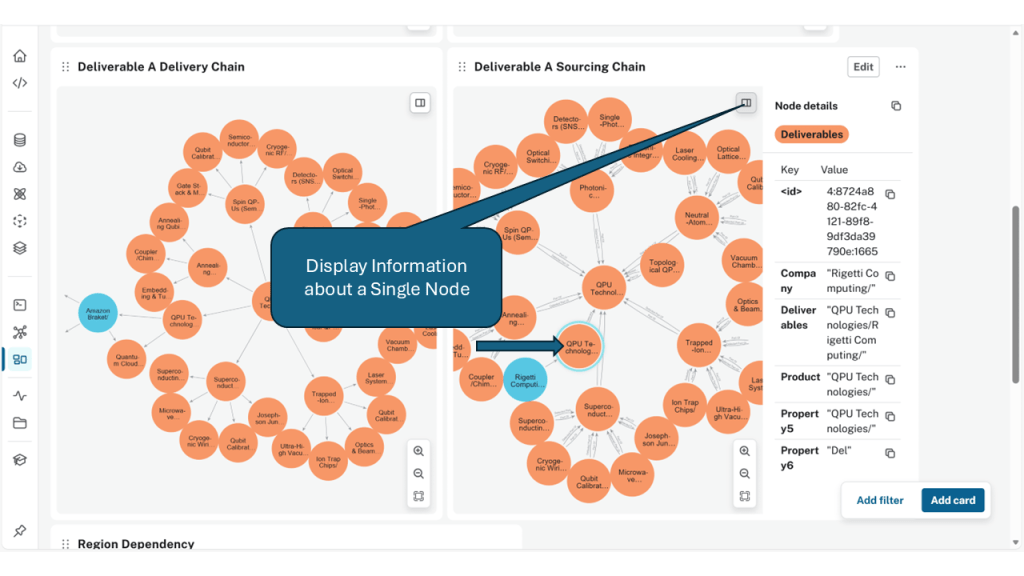Screen dimensions: 1024x576
Task: Click the Delivery Chain card drag handle
Action: [66, 67]
